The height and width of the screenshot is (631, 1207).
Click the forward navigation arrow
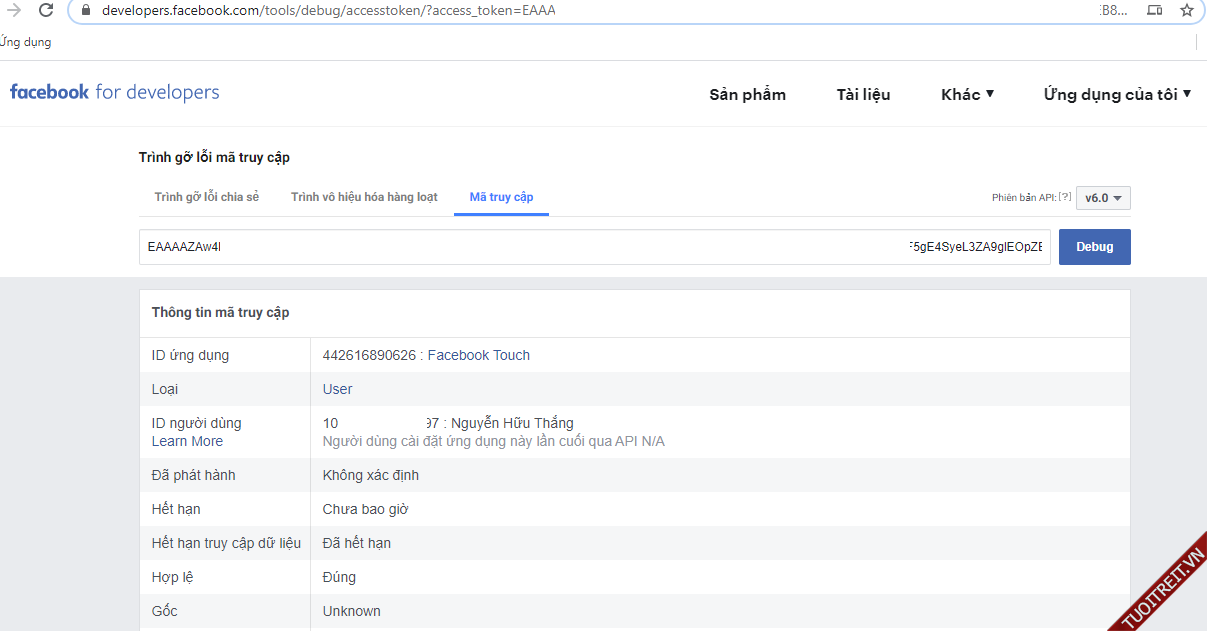pos(14,10)
